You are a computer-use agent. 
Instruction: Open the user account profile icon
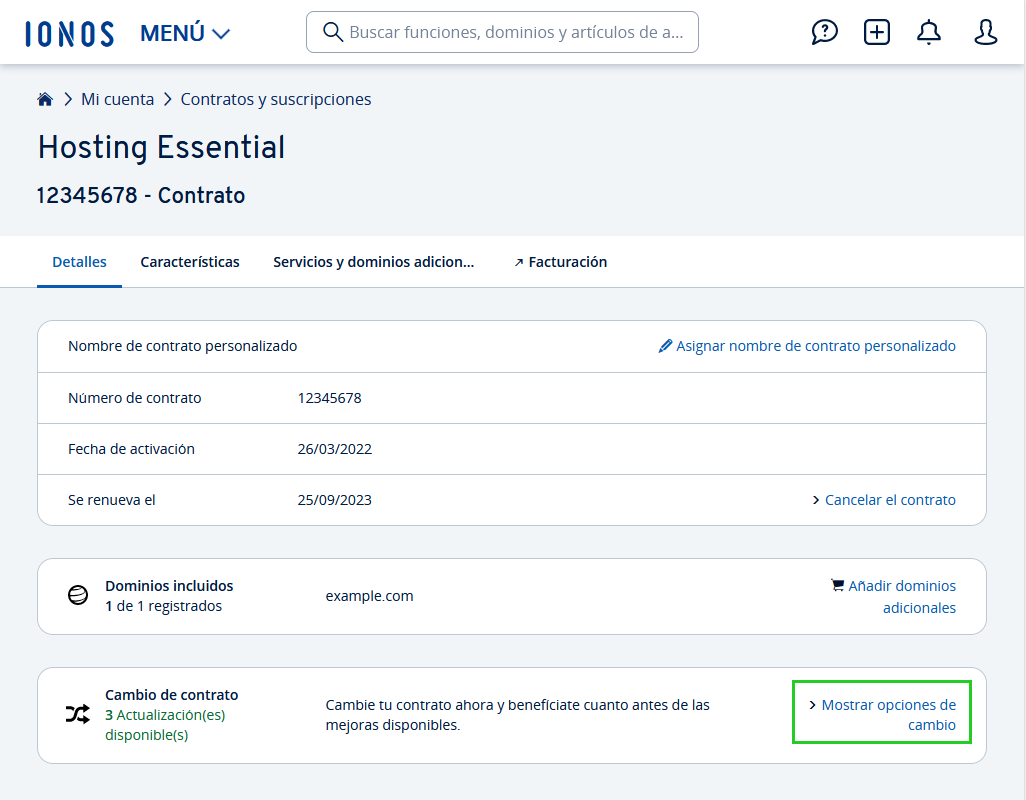(985, 32)
